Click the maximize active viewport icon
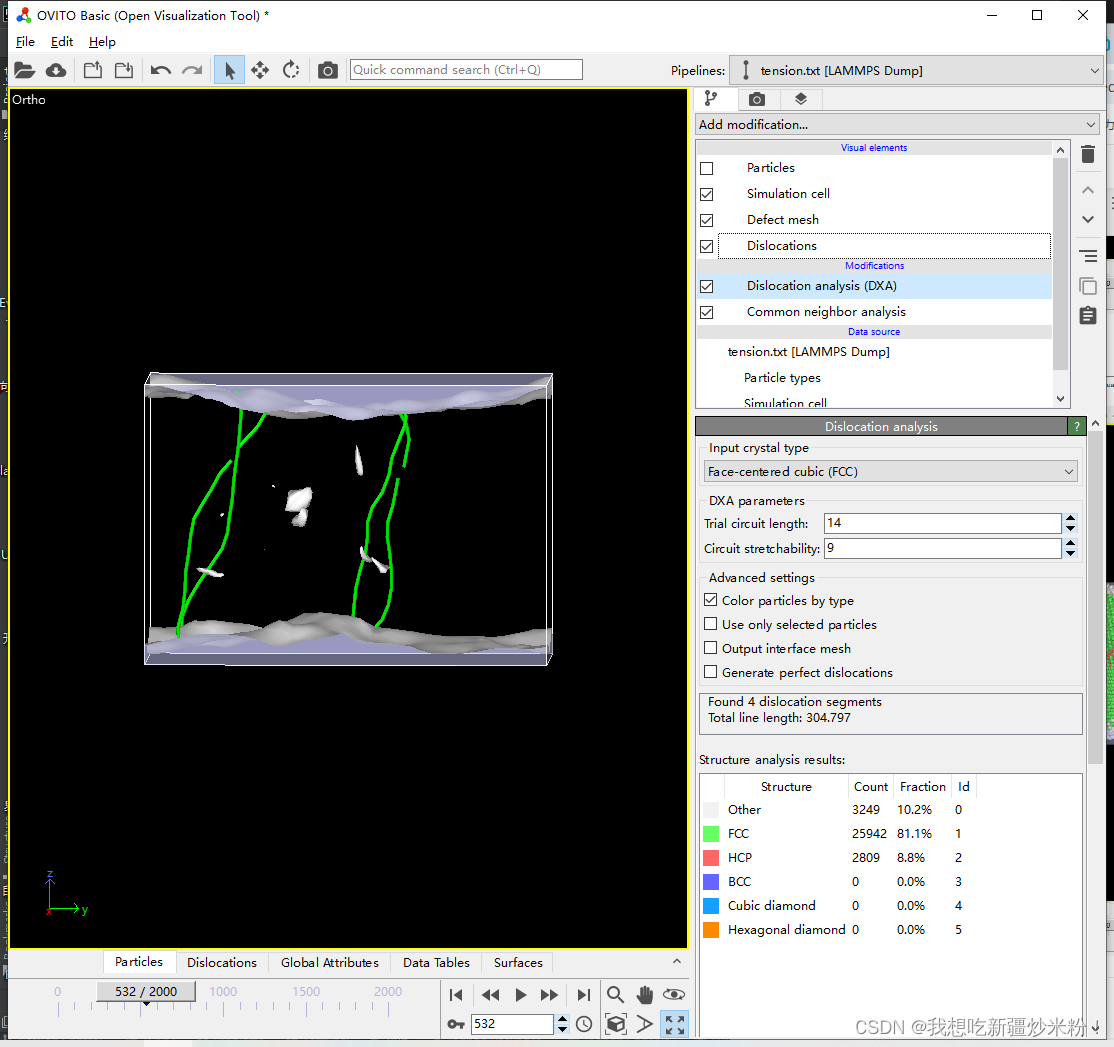 click(x=675, y=1024)
